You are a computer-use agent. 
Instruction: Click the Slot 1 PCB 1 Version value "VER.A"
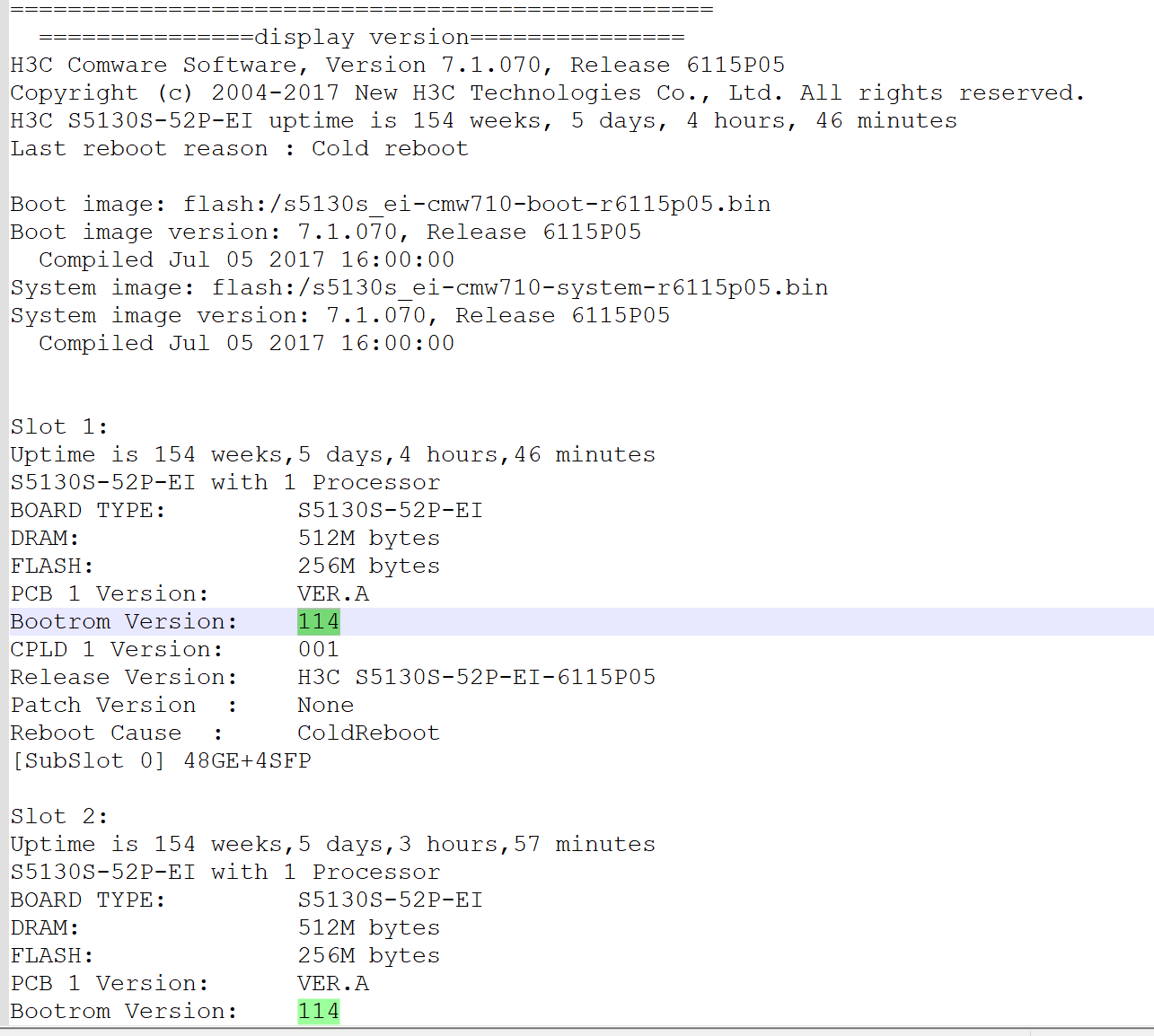point(333,594)
